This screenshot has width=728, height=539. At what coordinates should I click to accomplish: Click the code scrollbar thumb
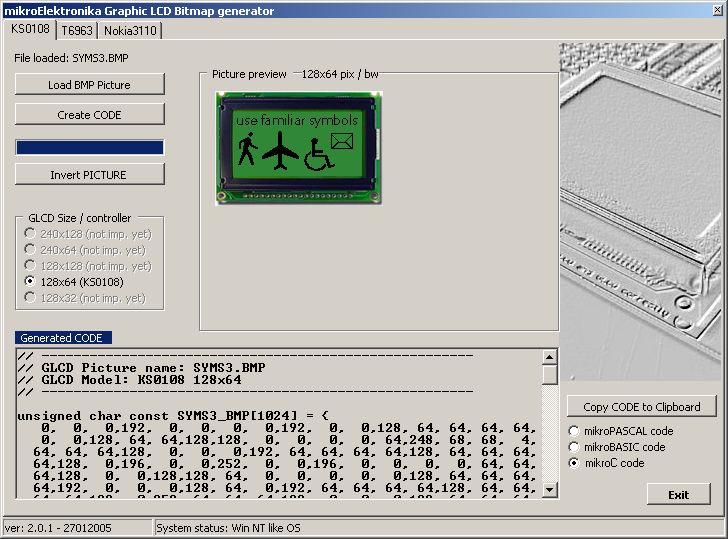(549, 375)
